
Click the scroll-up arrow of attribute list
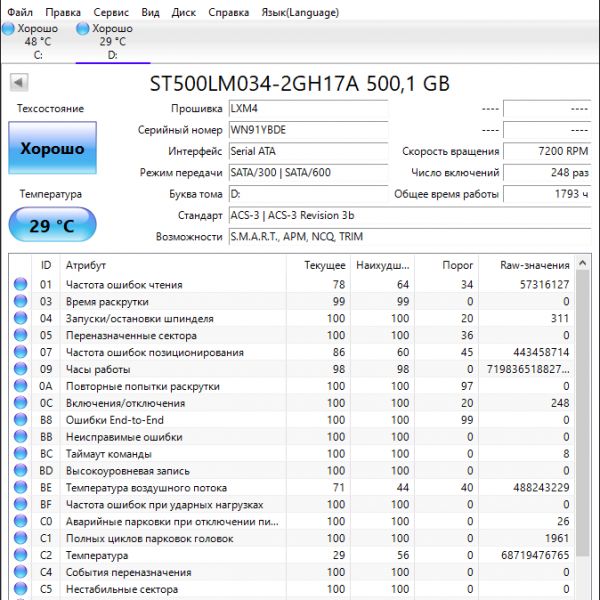point(582,263)
